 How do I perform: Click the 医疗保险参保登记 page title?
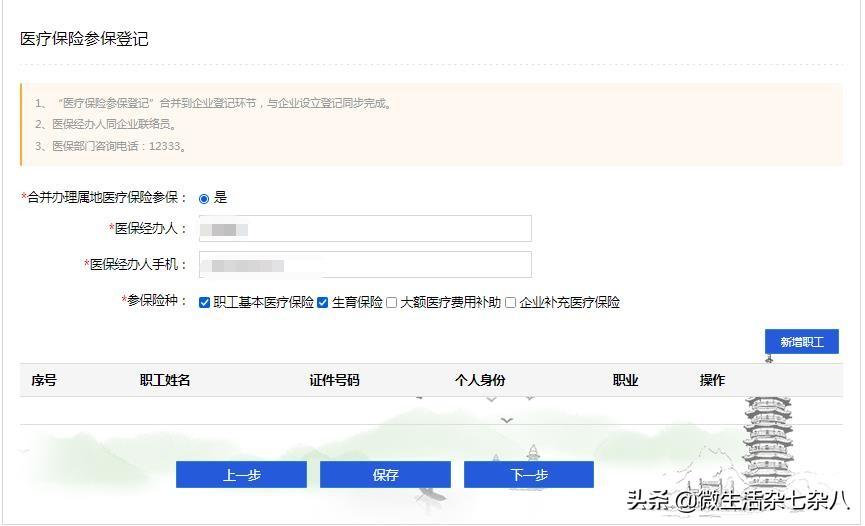pos(84,39)
